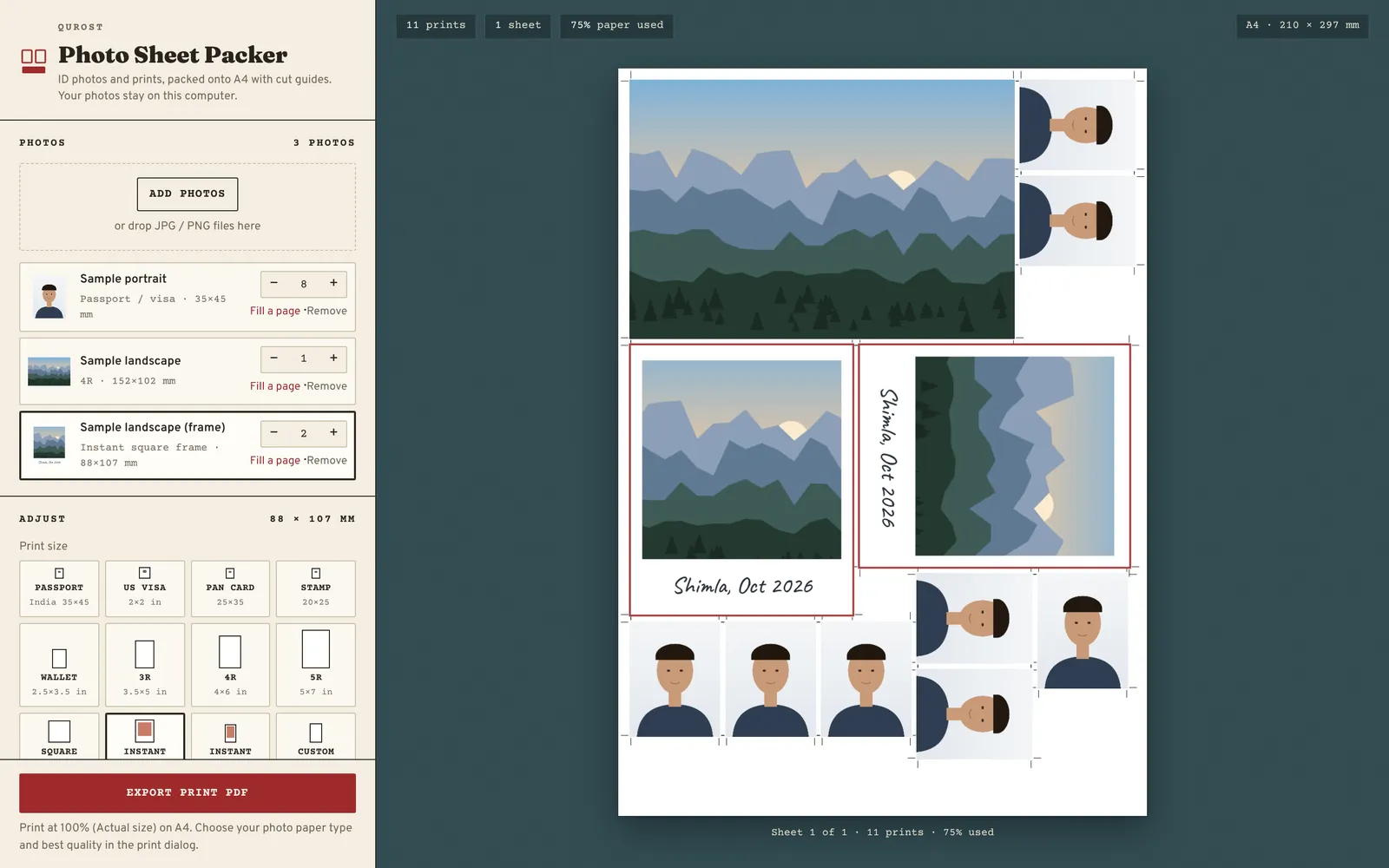Click the currently selected Instant square-frame preset
The width and height of the screenshot is (1389, 868).
[x=145, y=736]
